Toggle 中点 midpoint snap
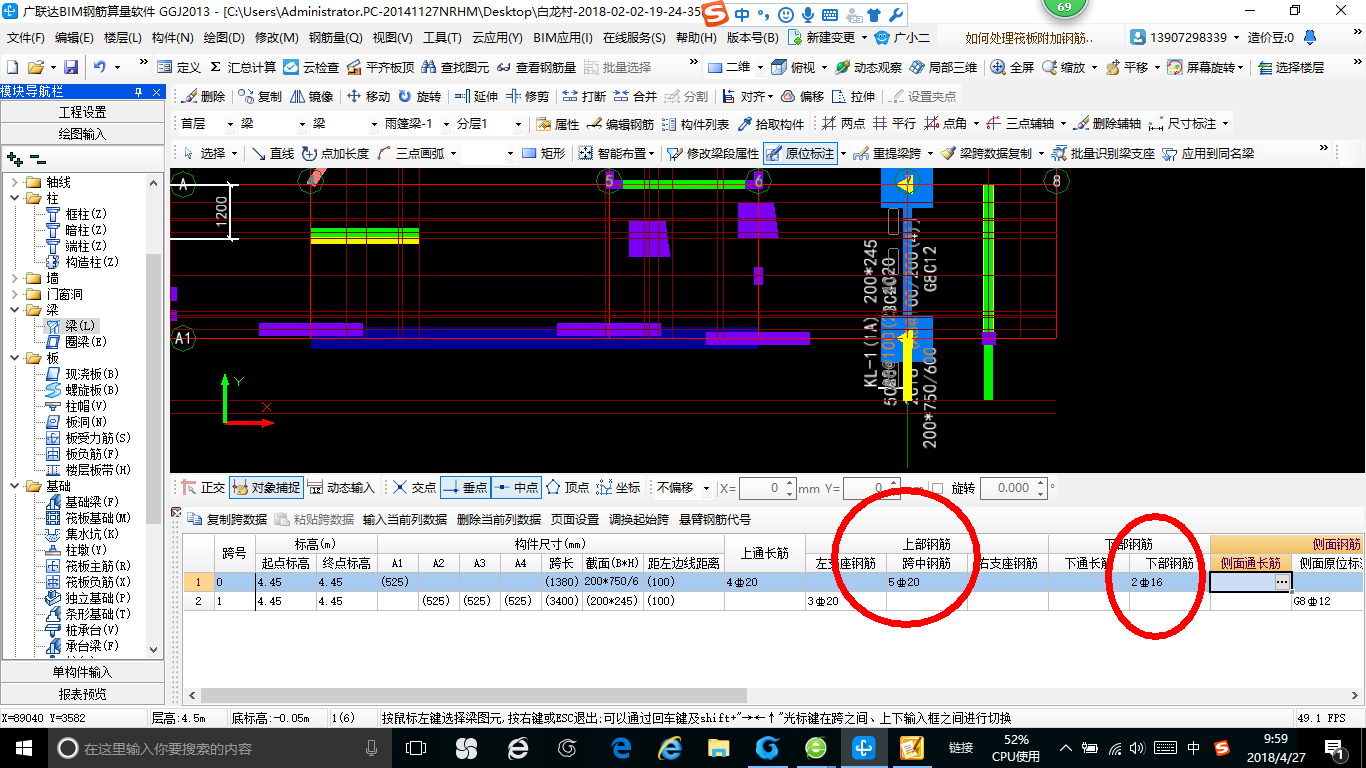1366x768 pixels. pyautogui.click(x=516, y=488)
